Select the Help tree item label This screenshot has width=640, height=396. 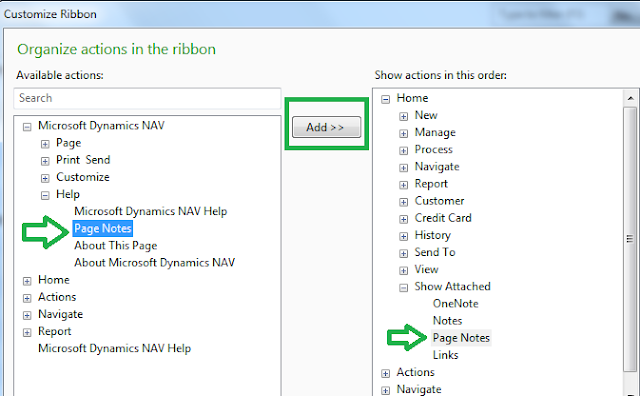click(68, 194)
